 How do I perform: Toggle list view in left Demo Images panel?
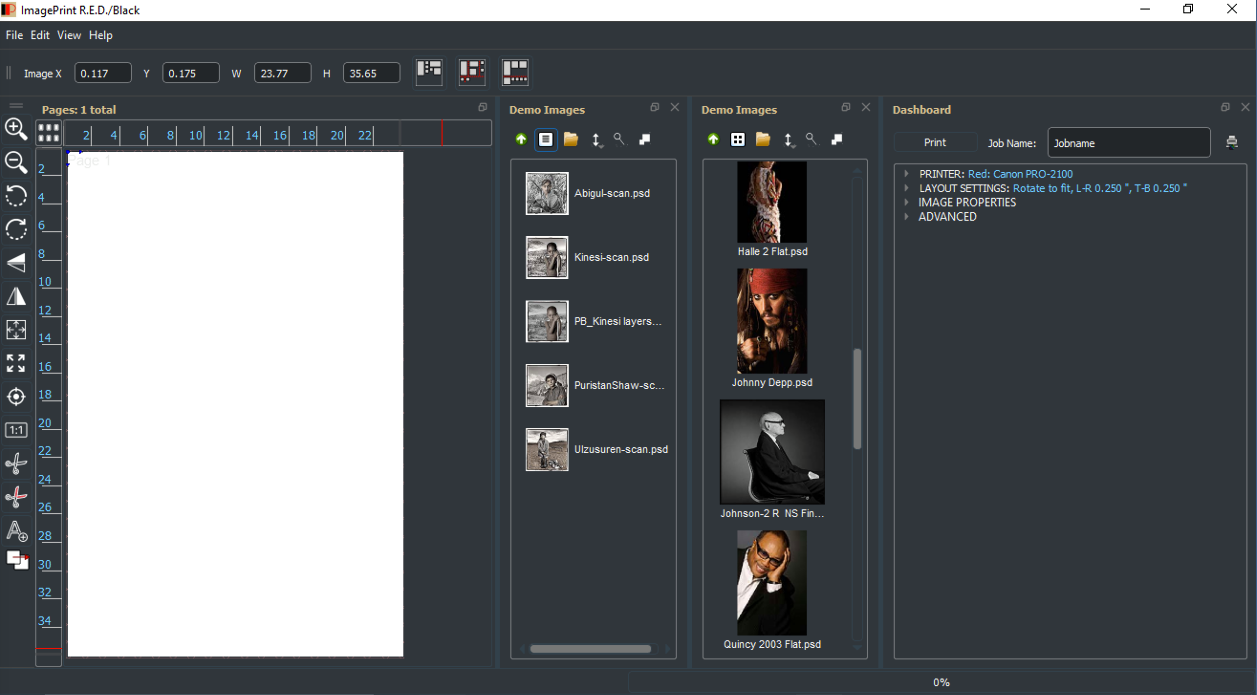coord(545,140)
